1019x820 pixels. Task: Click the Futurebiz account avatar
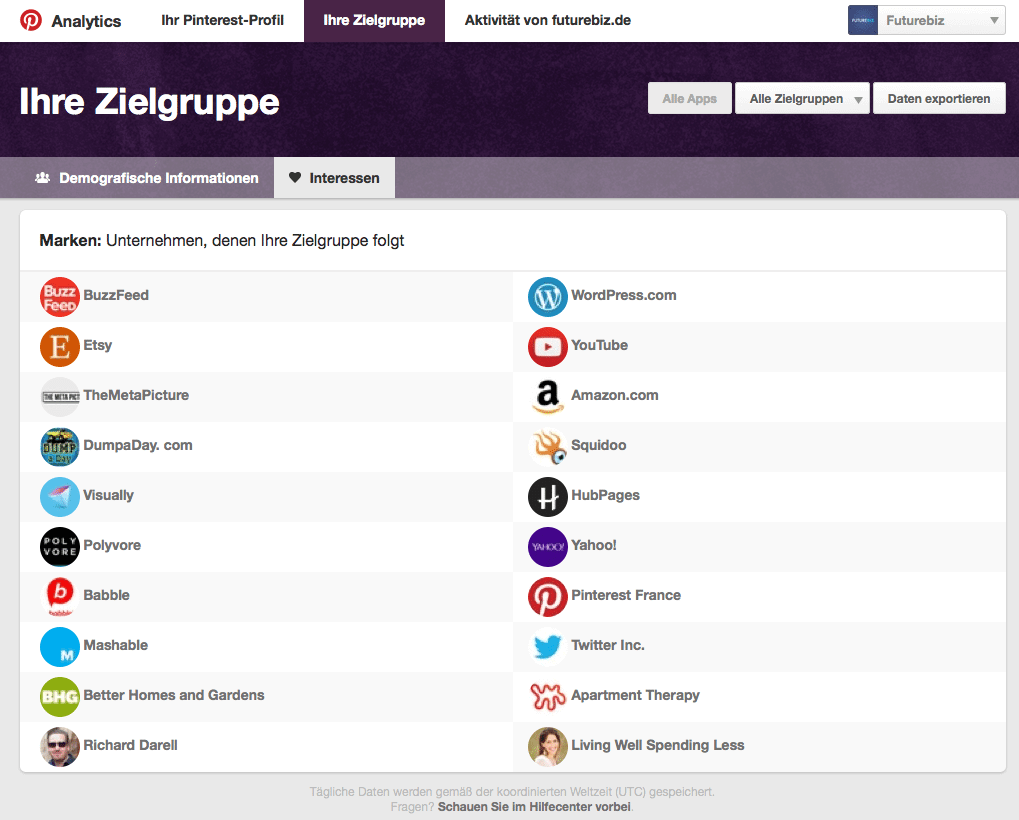(863, 20)
